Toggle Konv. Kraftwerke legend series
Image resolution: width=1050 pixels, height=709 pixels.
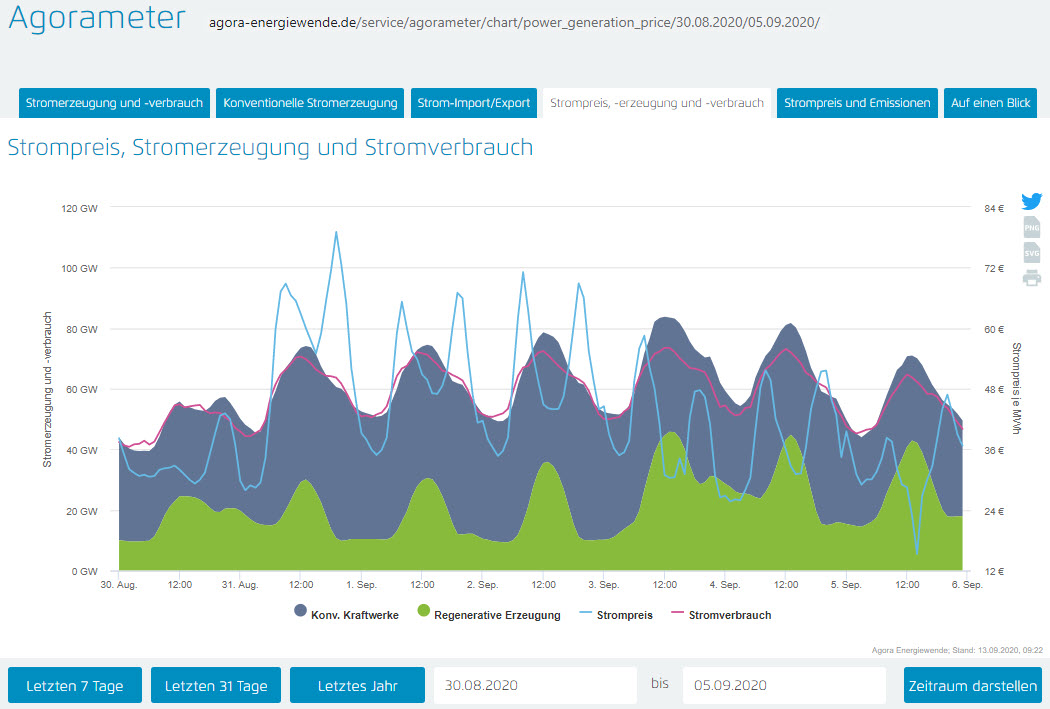pos(346,615)
